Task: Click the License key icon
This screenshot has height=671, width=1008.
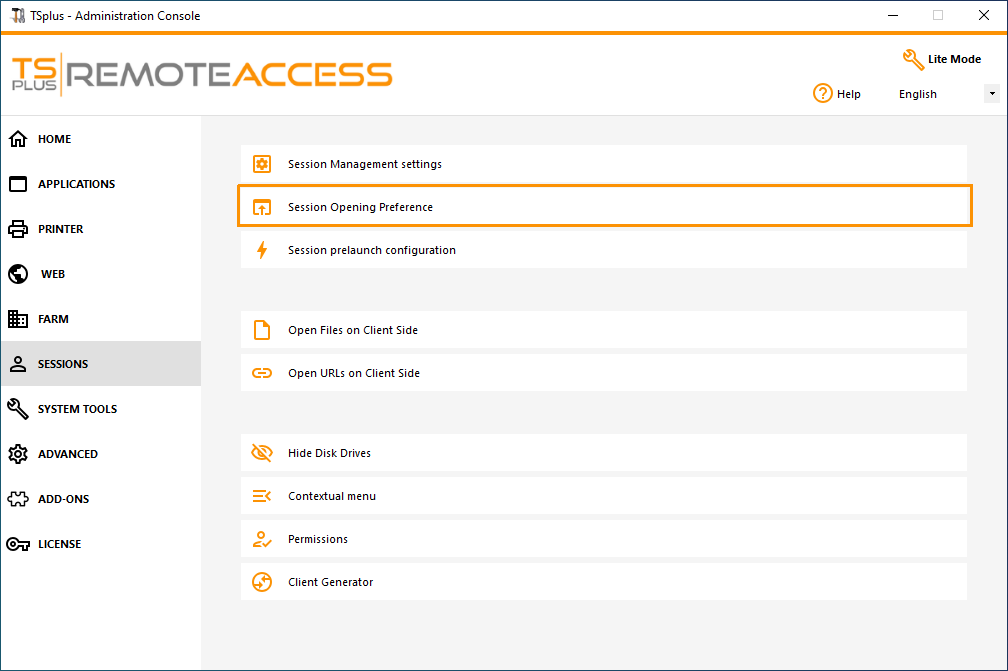Action: [18, 544]
